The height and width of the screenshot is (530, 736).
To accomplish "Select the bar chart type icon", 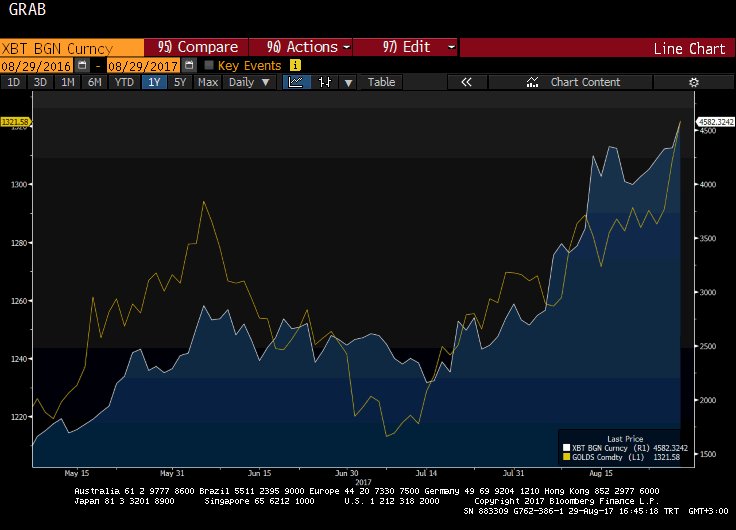I will point(325,82).
